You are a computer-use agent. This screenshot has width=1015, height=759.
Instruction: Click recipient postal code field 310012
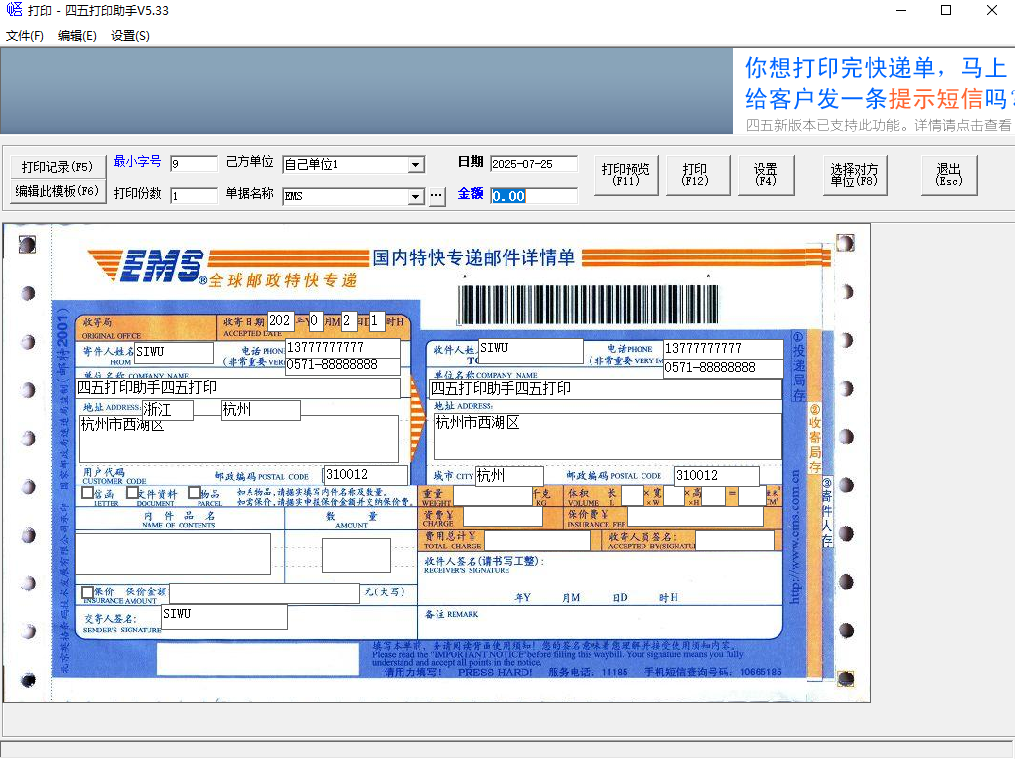[x=717, y=476]
